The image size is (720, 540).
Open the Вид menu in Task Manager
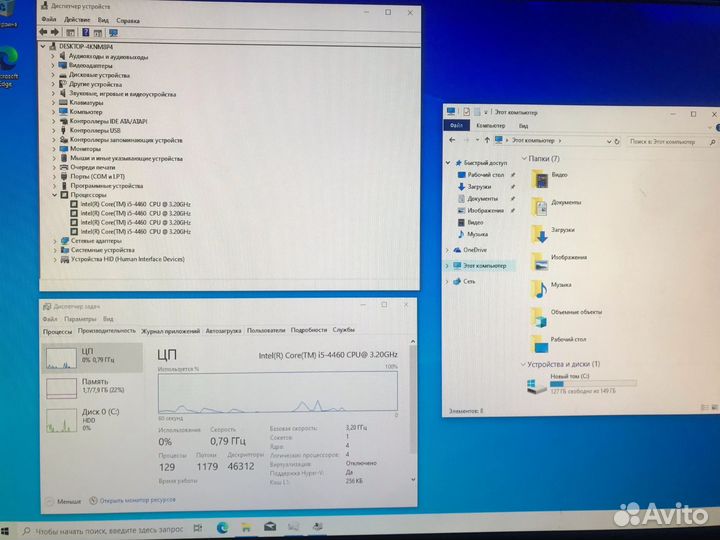[108, 319]
